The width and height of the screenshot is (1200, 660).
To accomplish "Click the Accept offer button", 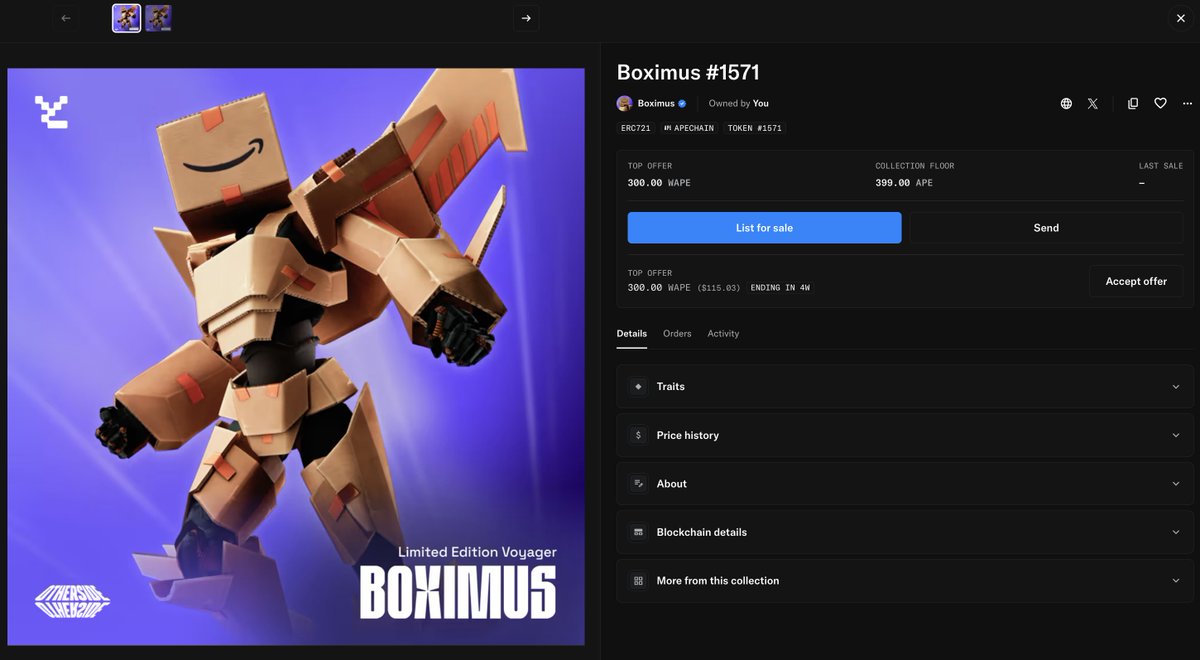I will pyautogui.click(x=1136, y=281).
